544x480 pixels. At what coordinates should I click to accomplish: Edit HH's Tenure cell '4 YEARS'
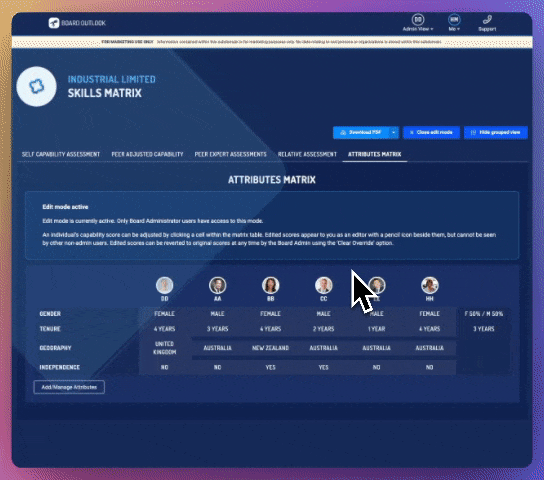coord(430,329)
